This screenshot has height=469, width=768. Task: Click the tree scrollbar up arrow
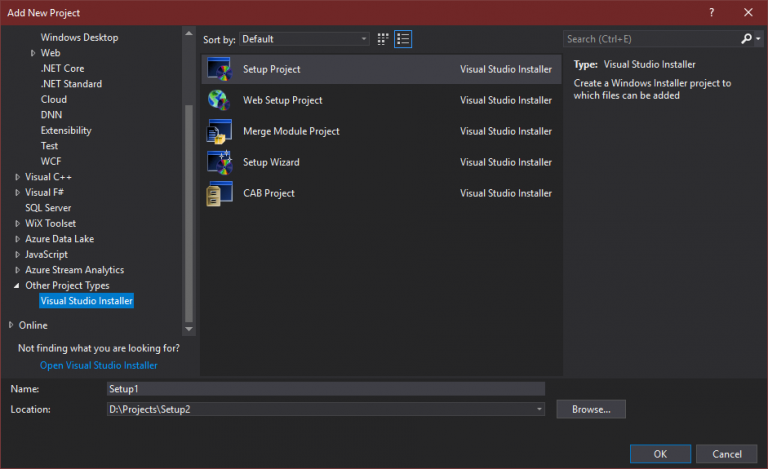tap(189, 33)
